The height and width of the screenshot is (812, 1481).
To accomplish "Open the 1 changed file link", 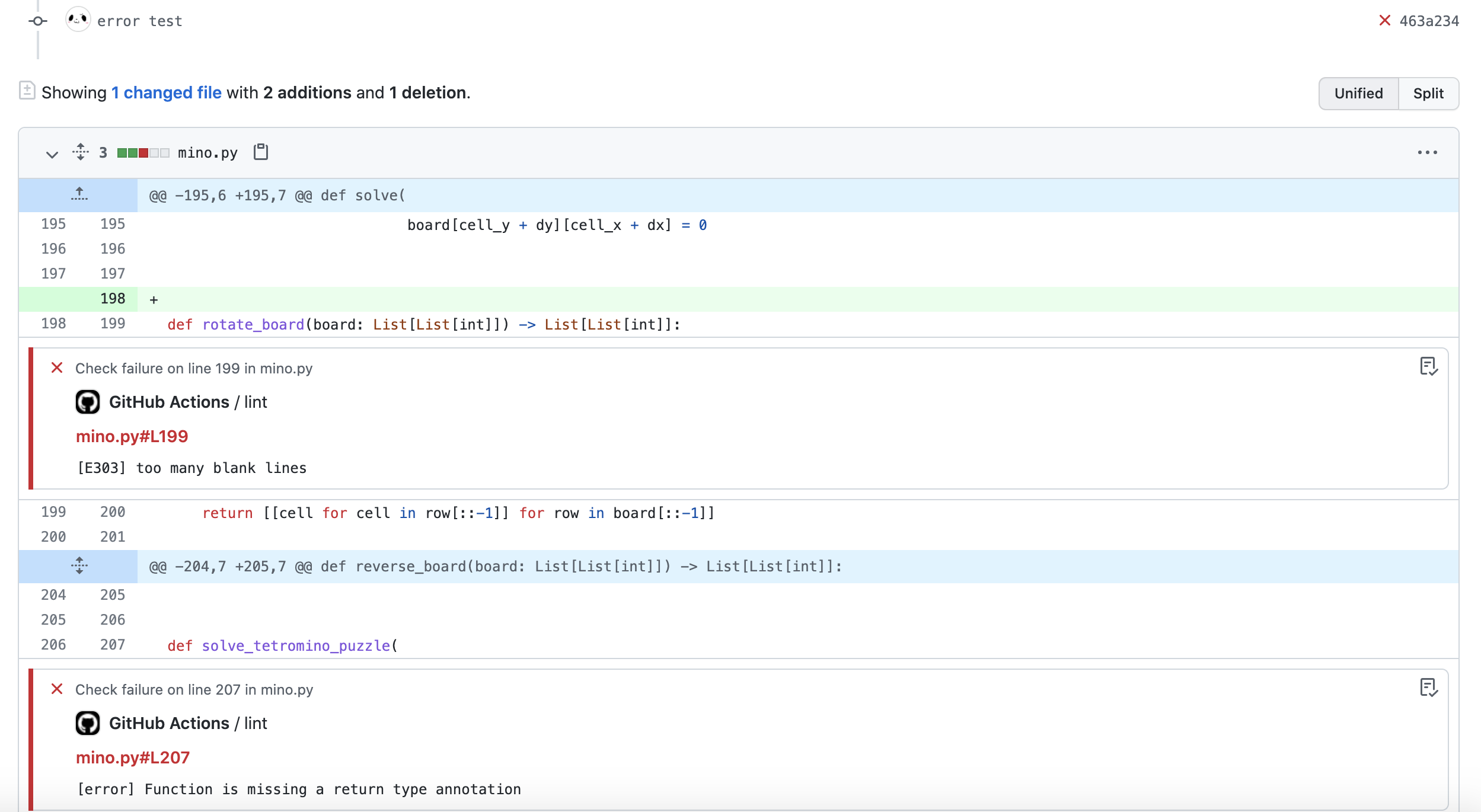I will tap(167, 92).
